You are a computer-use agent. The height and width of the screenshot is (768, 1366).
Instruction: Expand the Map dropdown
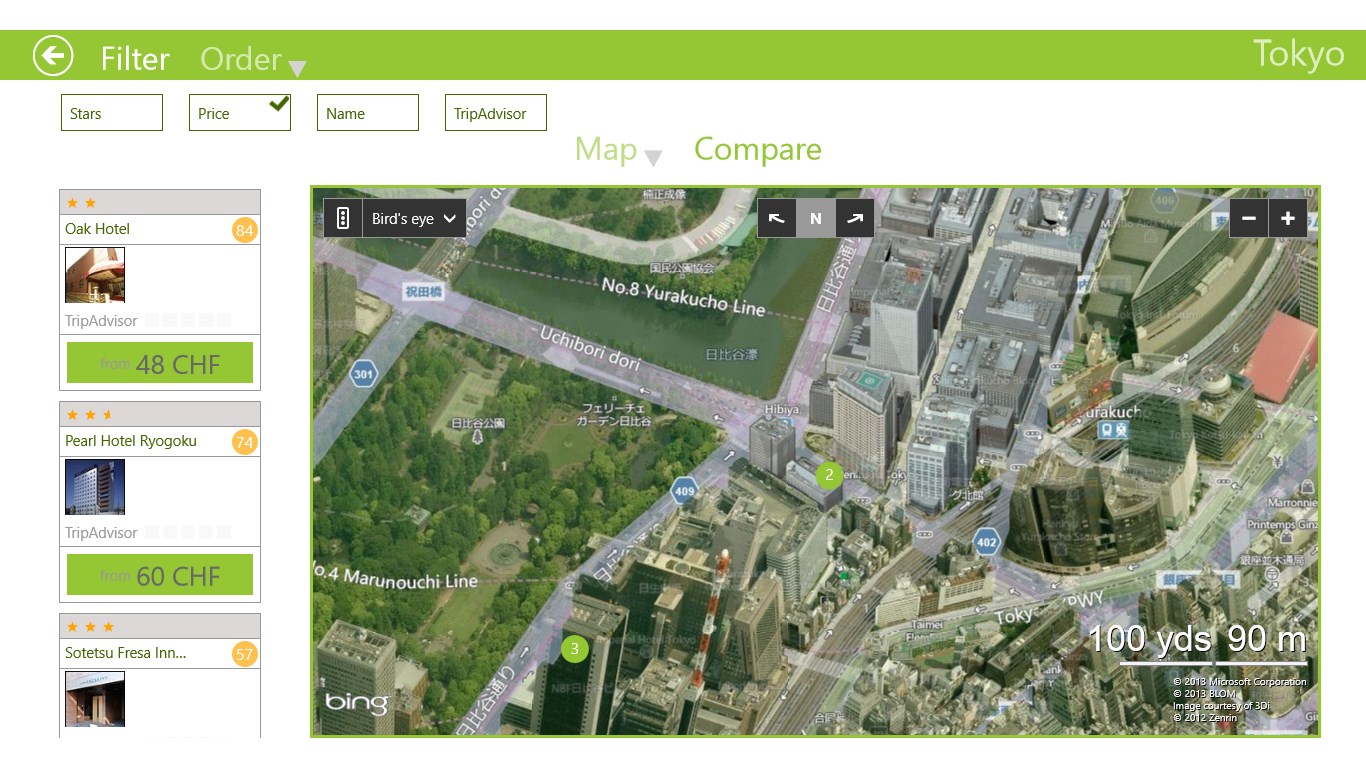tap(618, 150)
